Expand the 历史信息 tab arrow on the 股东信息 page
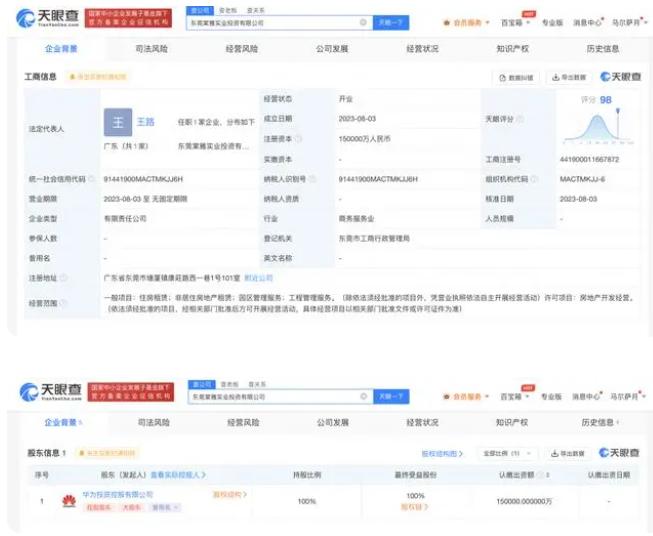Screen dimensions: 653x536 pos(618,423)
